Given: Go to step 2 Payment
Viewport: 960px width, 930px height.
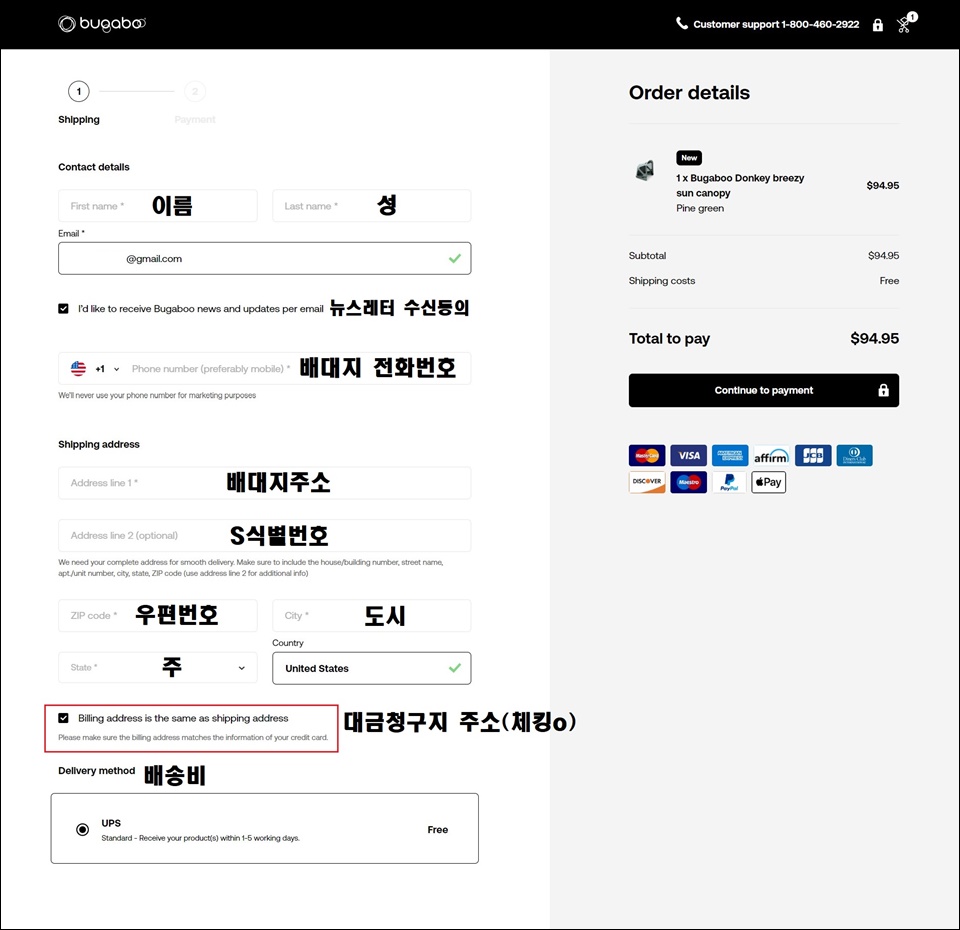Looking at the screenshot, I should (x=195, y=91).
